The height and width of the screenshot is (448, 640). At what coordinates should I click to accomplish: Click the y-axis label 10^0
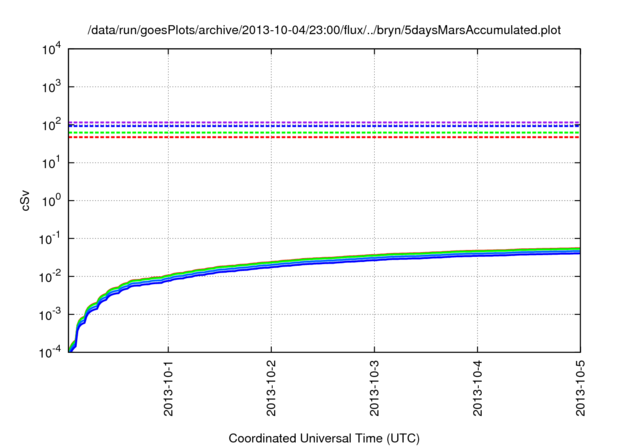(51, 201)
